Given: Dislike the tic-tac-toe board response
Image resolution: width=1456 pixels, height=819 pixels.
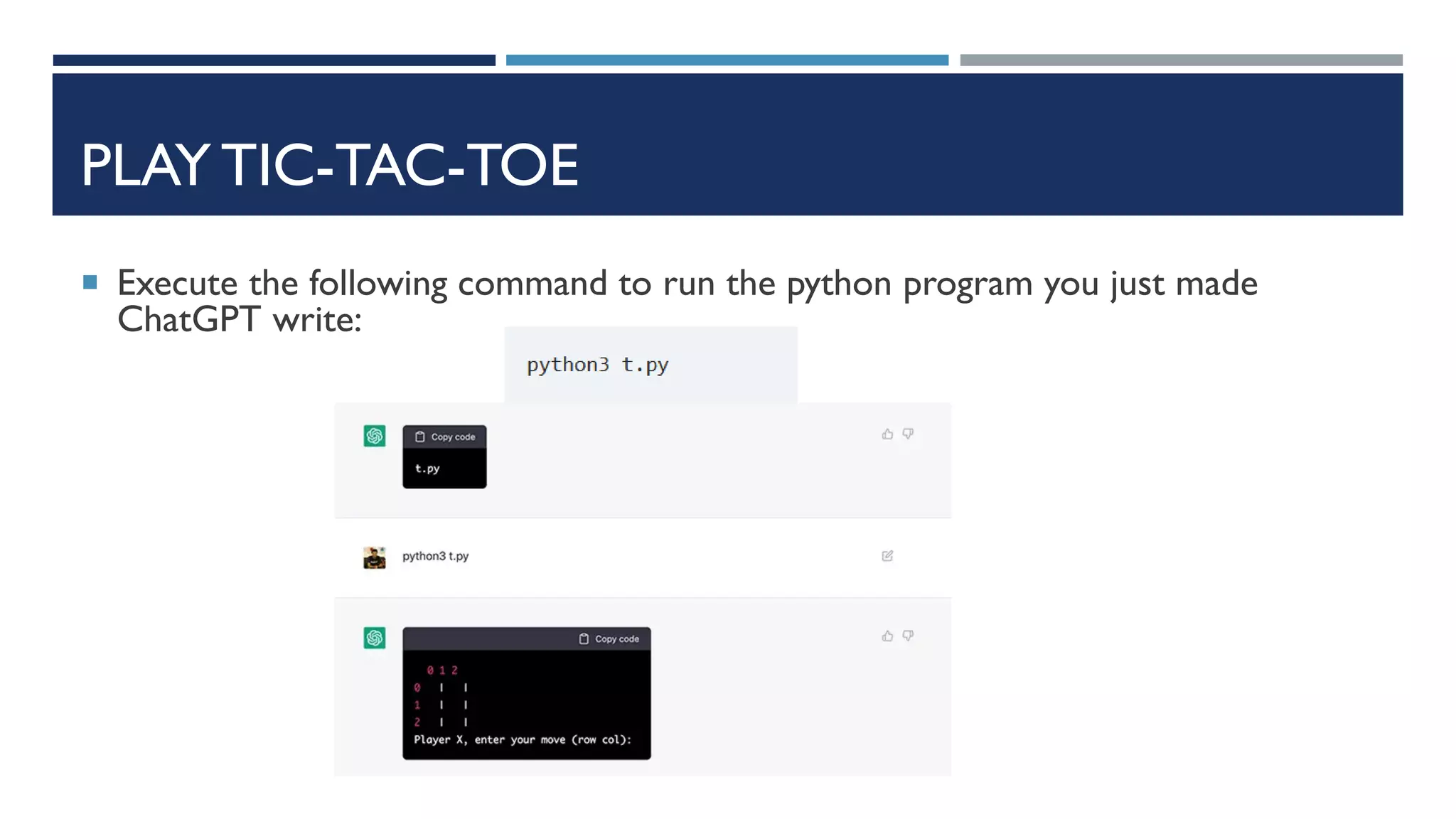Looking at the screenshot, I should [908, 636].
